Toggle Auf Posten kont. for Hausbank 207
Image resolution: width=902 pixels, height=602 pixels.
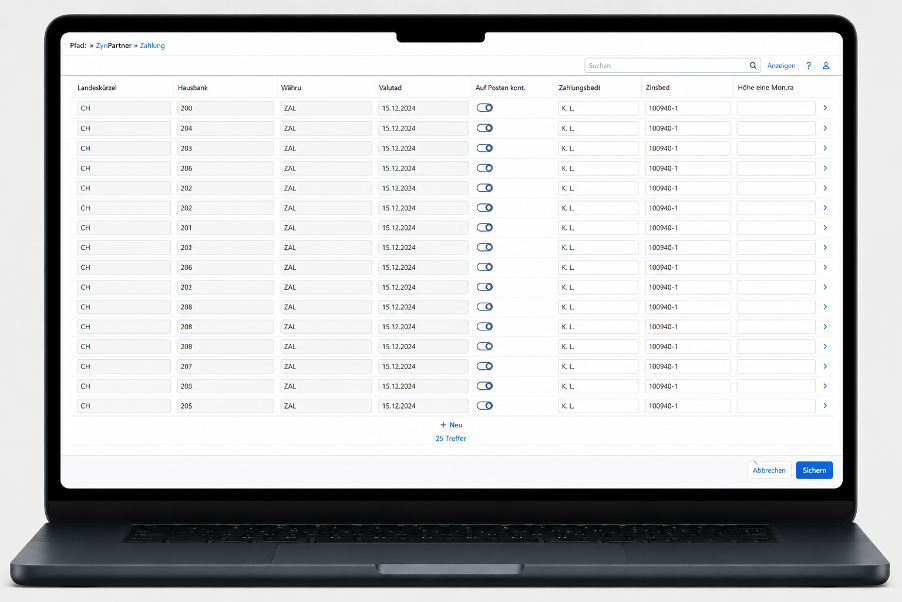(484, 366)
